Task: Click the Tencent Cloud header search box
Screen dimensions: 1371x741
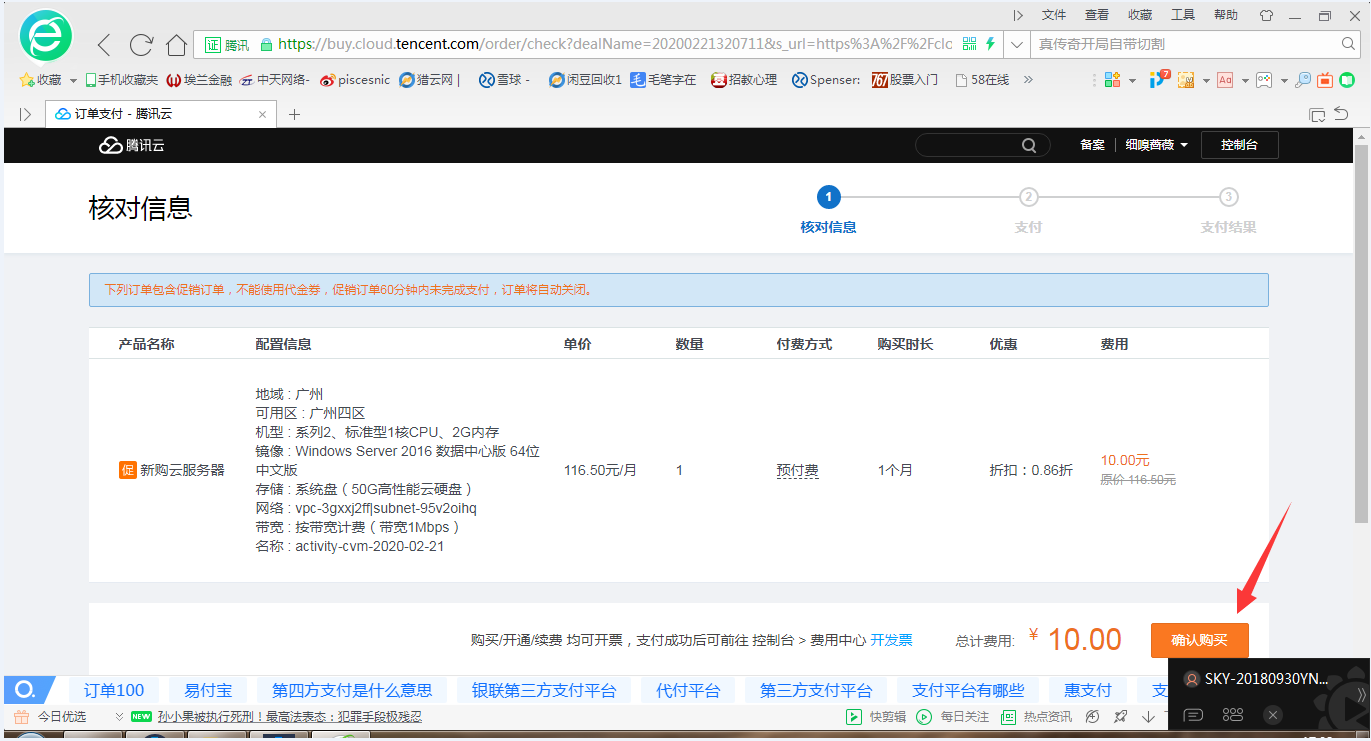Action: click(983, 145)
